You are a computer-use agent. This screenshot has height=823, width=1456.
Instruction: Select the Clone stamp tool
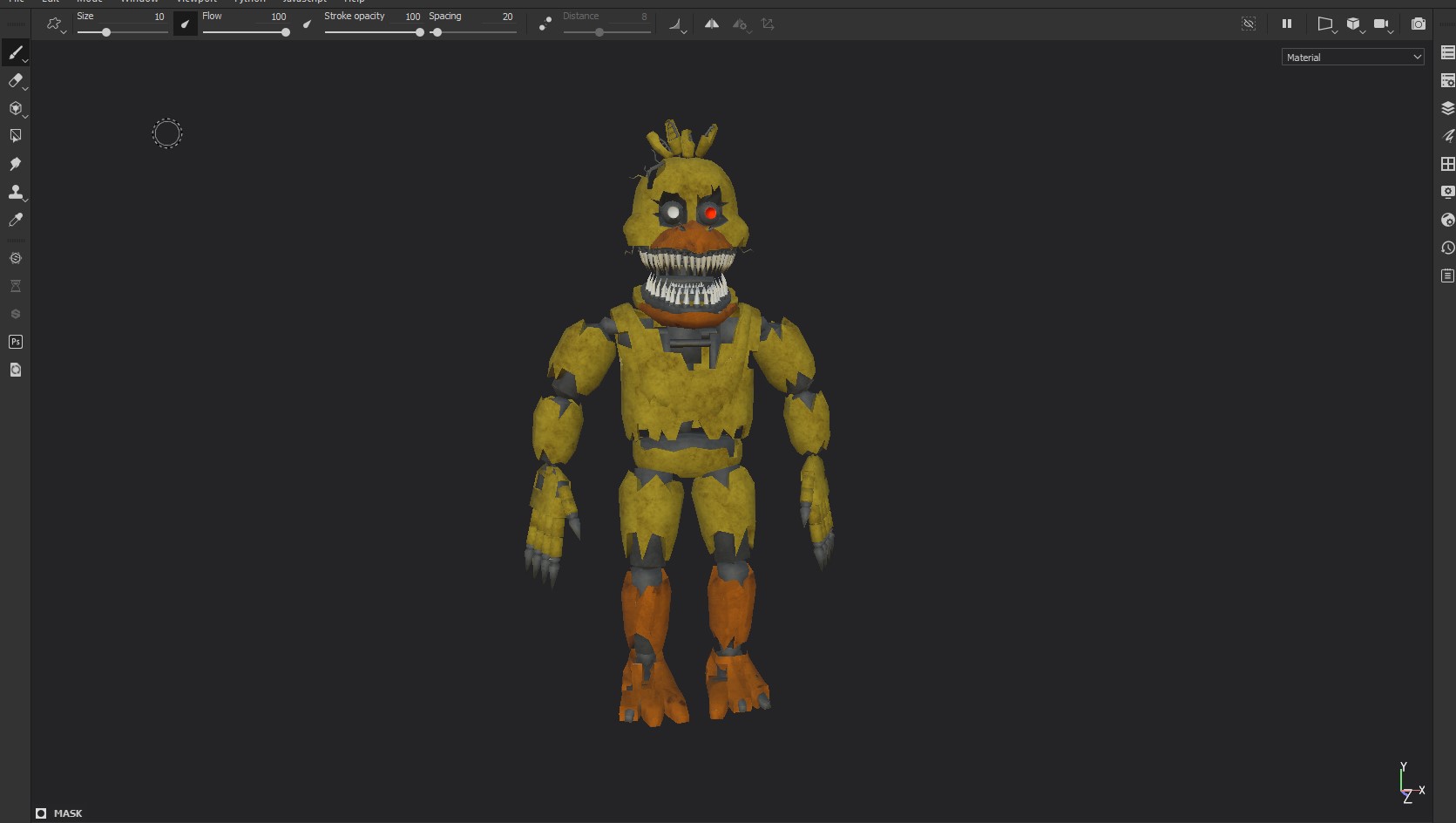click(x=15, y=192)
